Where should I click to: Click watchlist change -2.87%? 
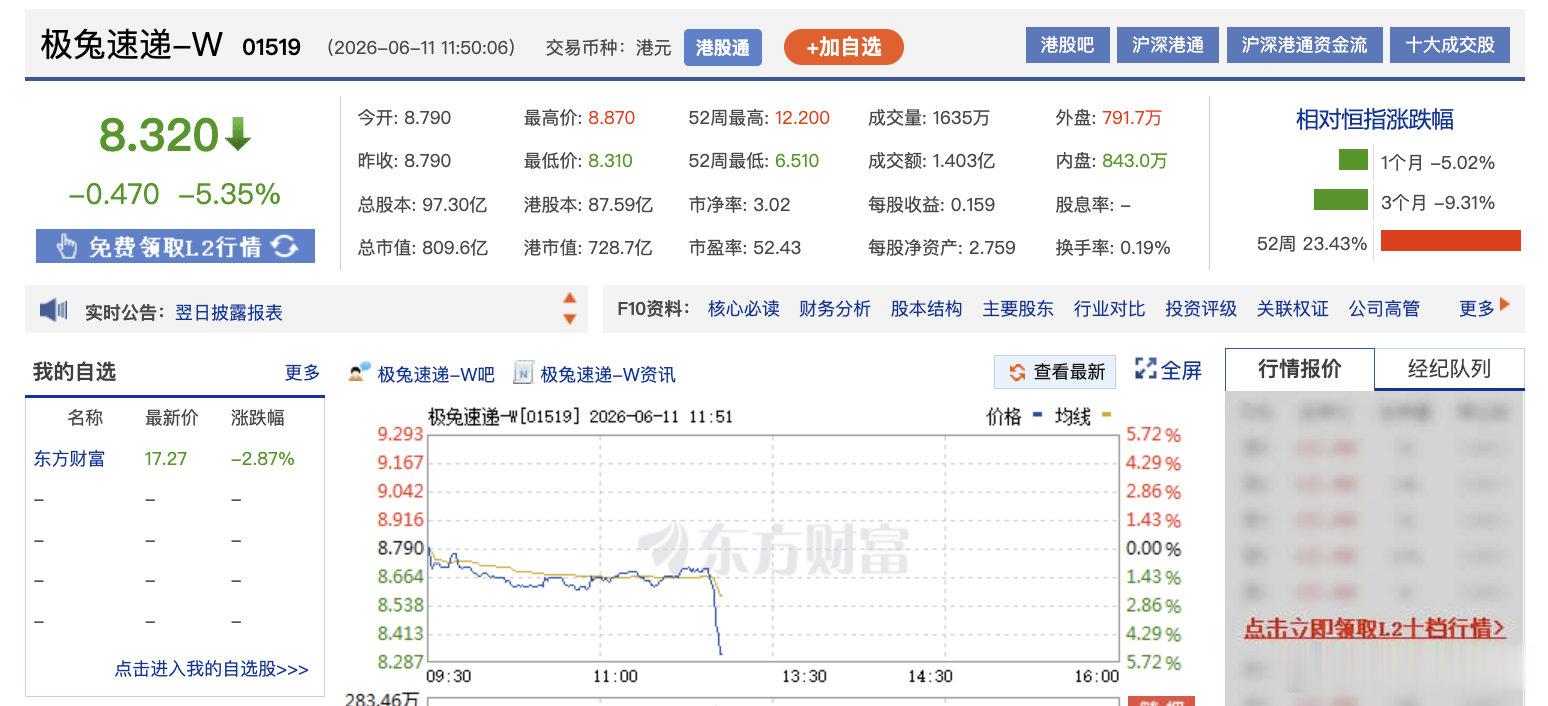pos(262,459)
